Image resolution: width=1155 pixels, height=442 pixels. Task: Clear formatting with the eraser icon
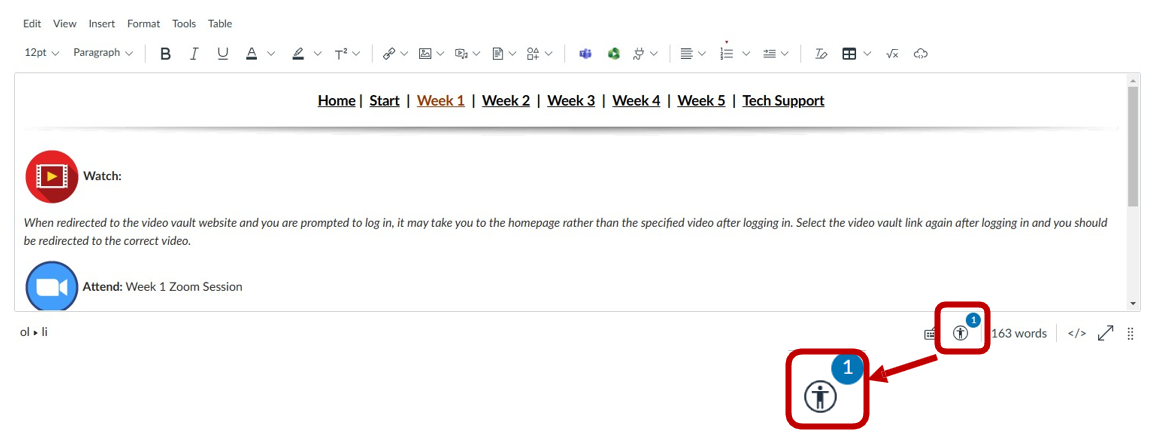(x=821, y=54)
